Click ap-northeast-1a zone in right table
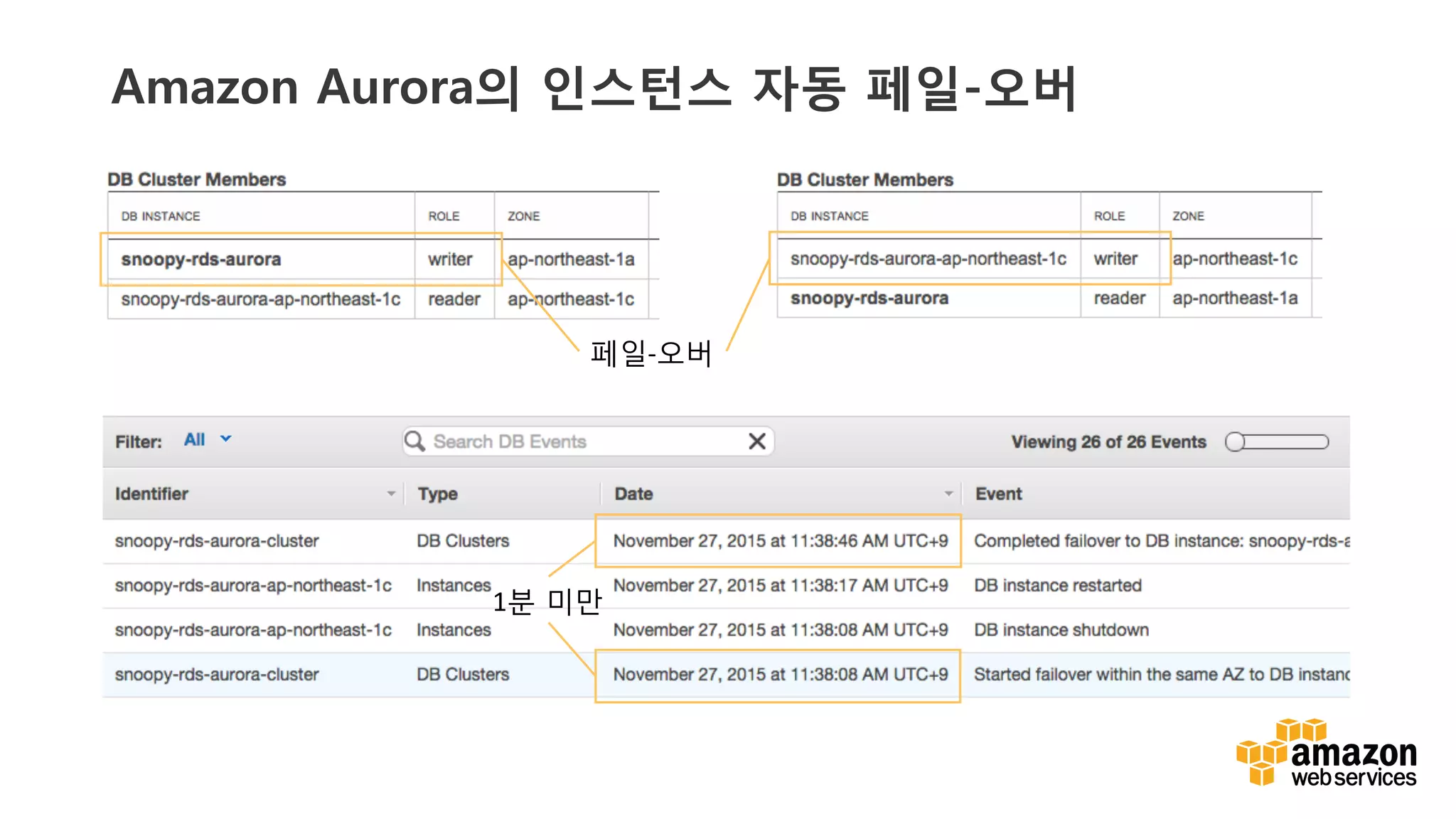Image resolution: width=1456 pixels, height=819 pixels. [x=1235, y=298]
